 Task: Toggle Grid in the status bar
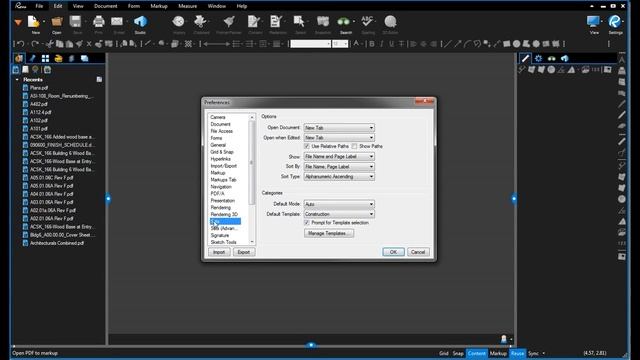point(444,353)
